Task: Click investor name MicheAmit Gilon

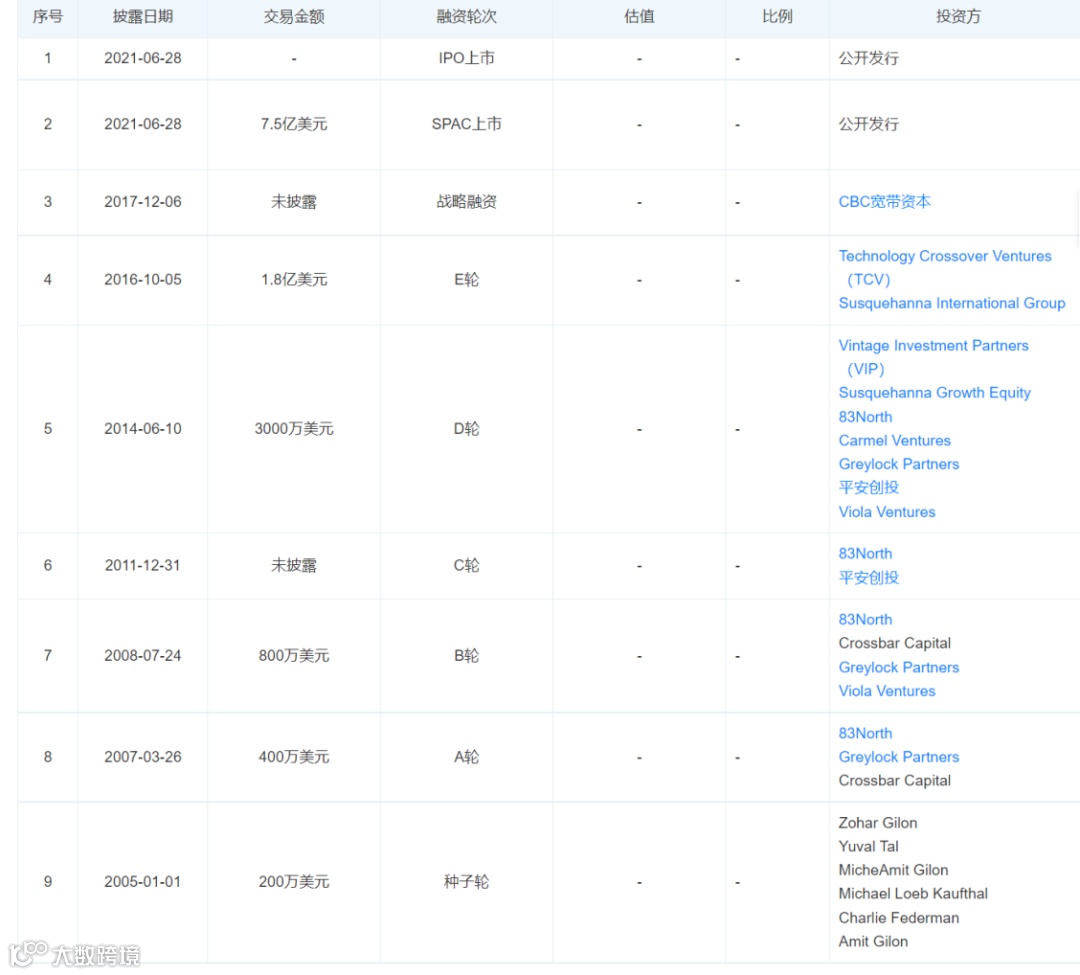Action: pyautogui.click(x=893, y=871)
